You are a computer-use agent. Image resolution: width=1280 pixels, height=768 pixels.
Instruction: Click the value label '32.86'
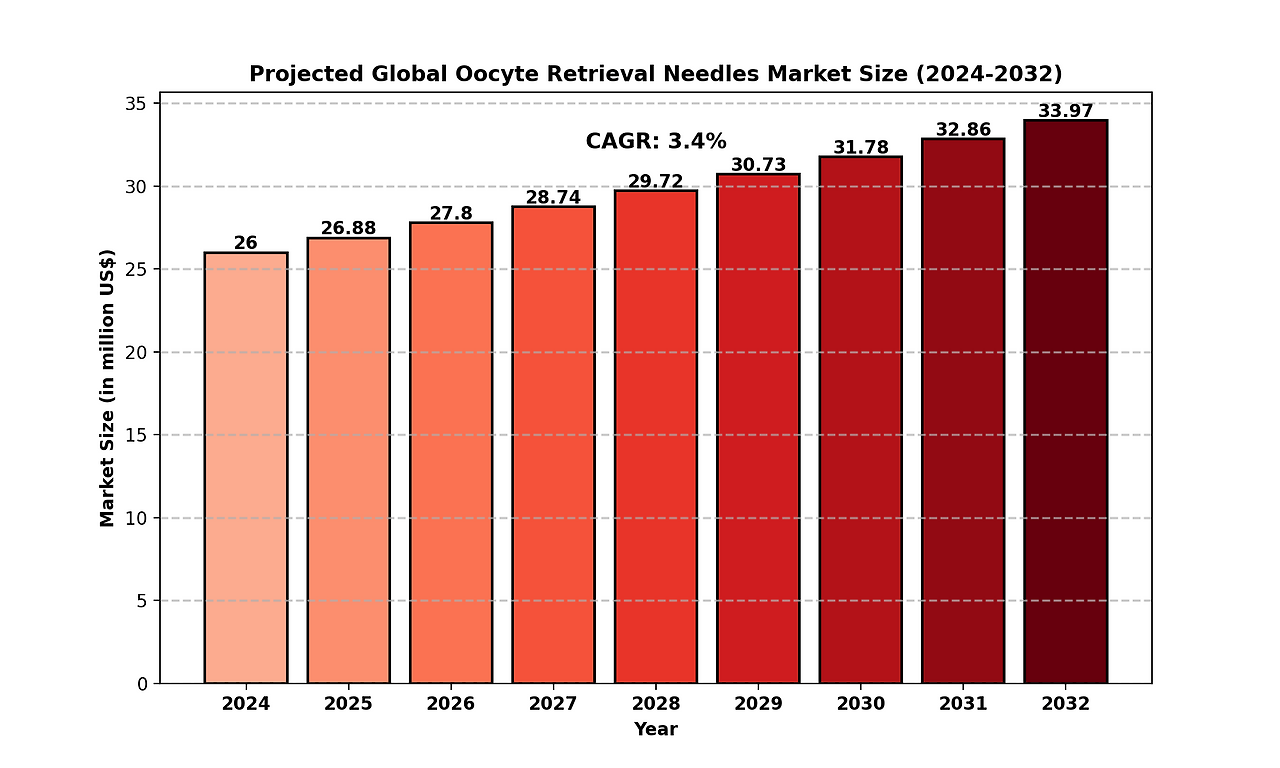click(963, 129)
